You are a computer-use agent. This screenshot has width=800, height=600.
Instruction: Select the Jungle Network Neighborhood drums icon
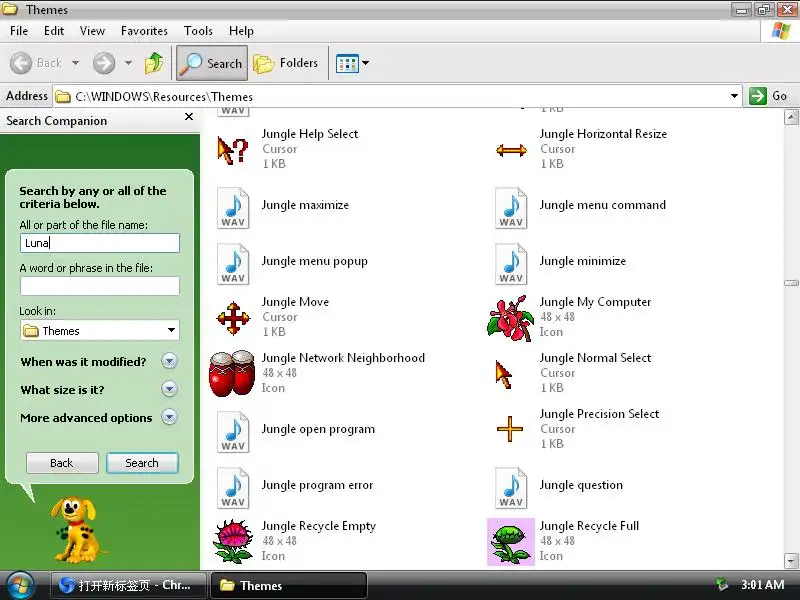click(x=232, y=373)
